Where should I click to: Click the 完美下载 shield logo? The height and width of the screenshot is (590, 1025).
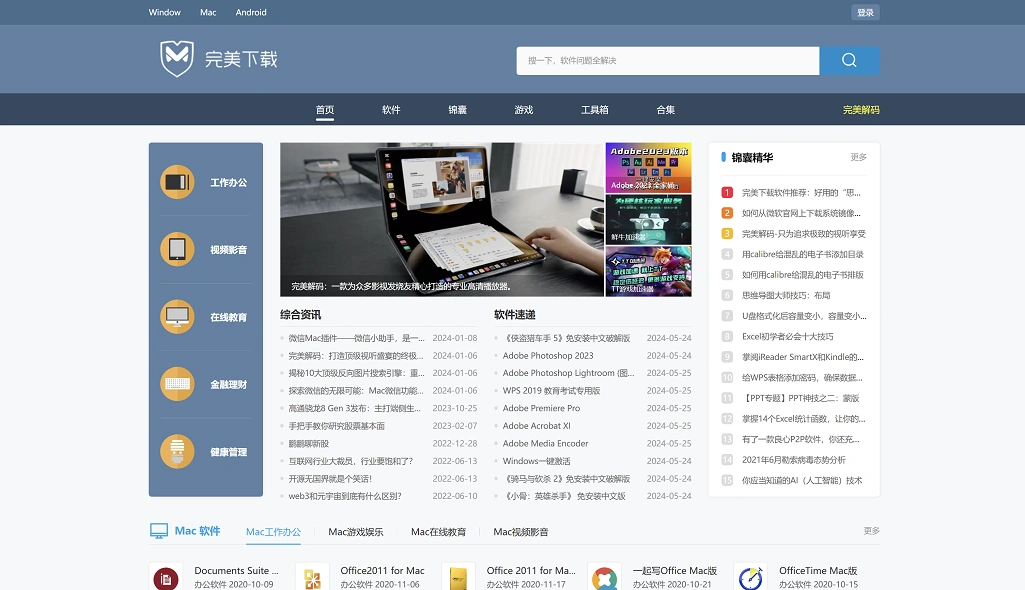pyautogui.click(x=177, y=59)
